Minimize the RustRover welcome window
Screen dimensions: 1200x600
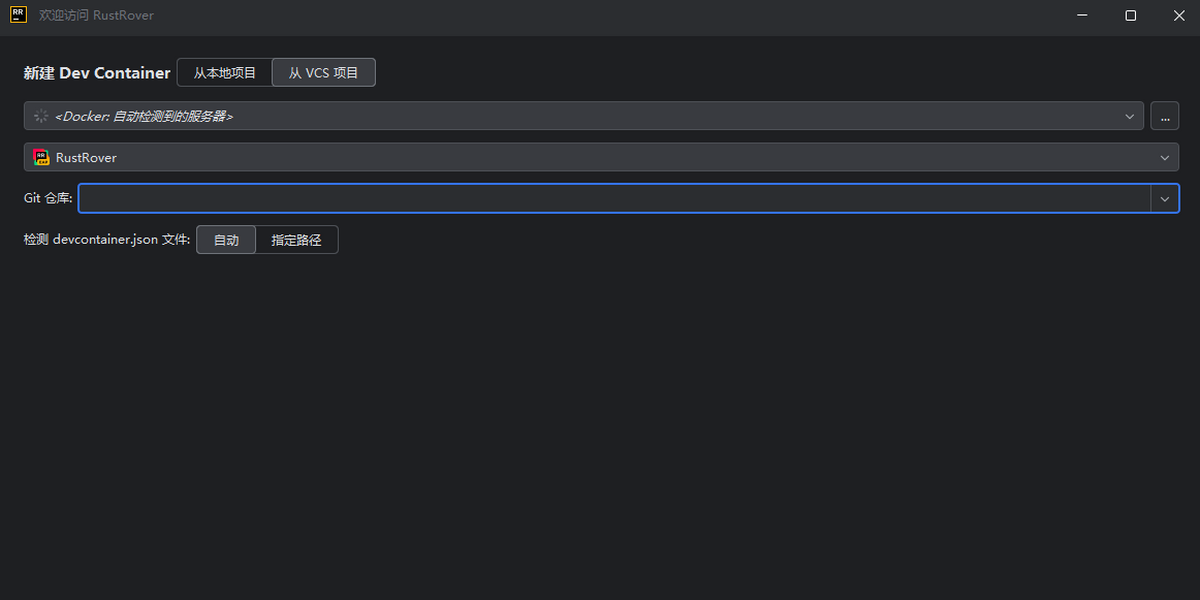[1084, 16]
